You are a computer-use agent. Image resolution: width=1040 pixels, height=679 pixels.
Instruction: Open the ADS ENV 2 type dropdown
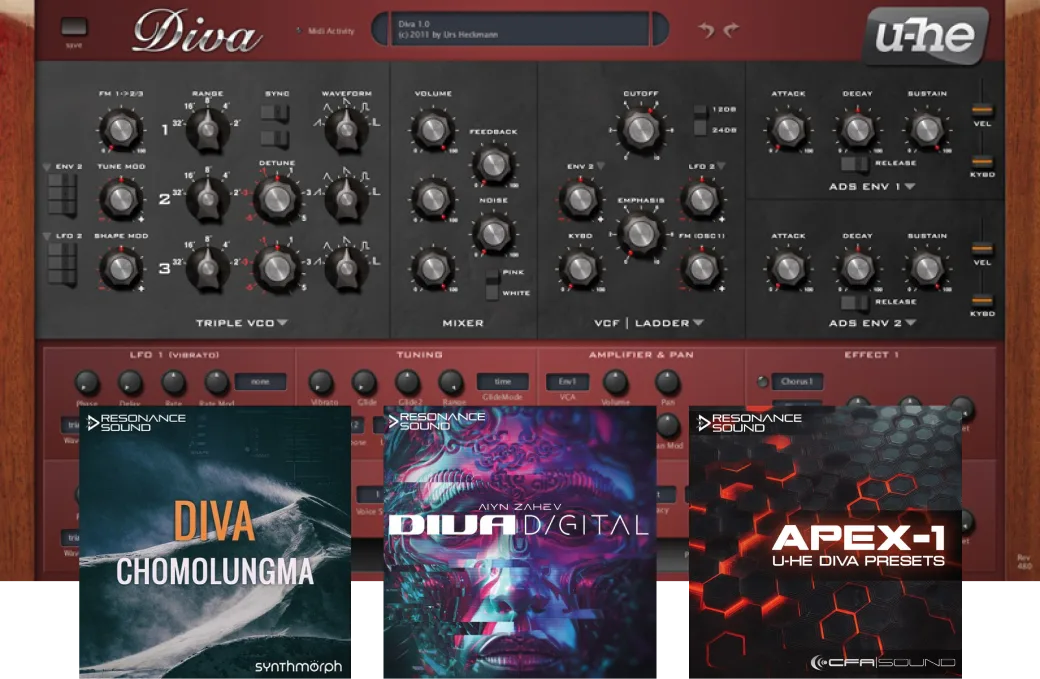point(910,323)
